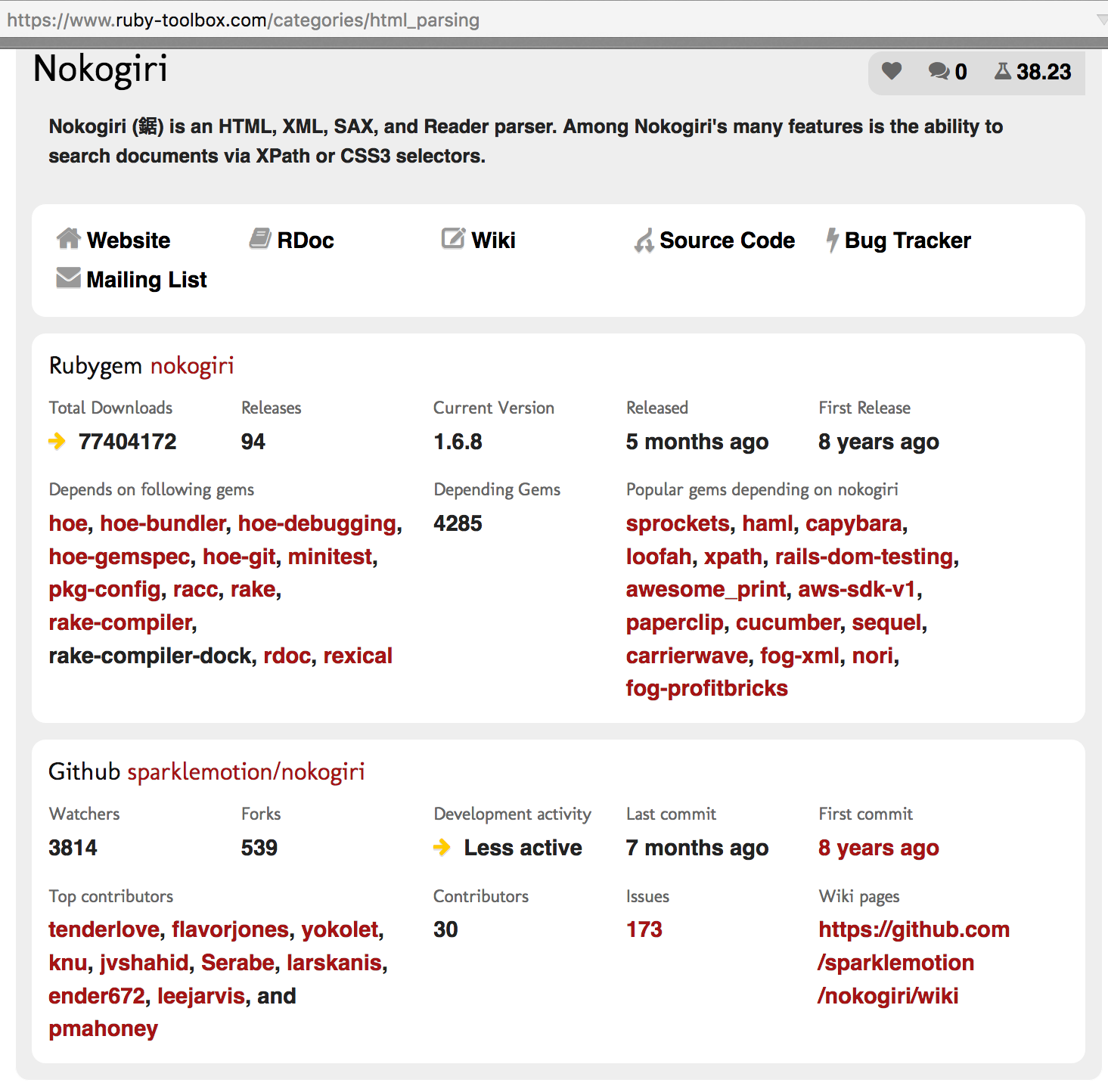Viewport: 1108px width, 1092px height.
Task: Open the Wiki link
Action: (493, 240)
